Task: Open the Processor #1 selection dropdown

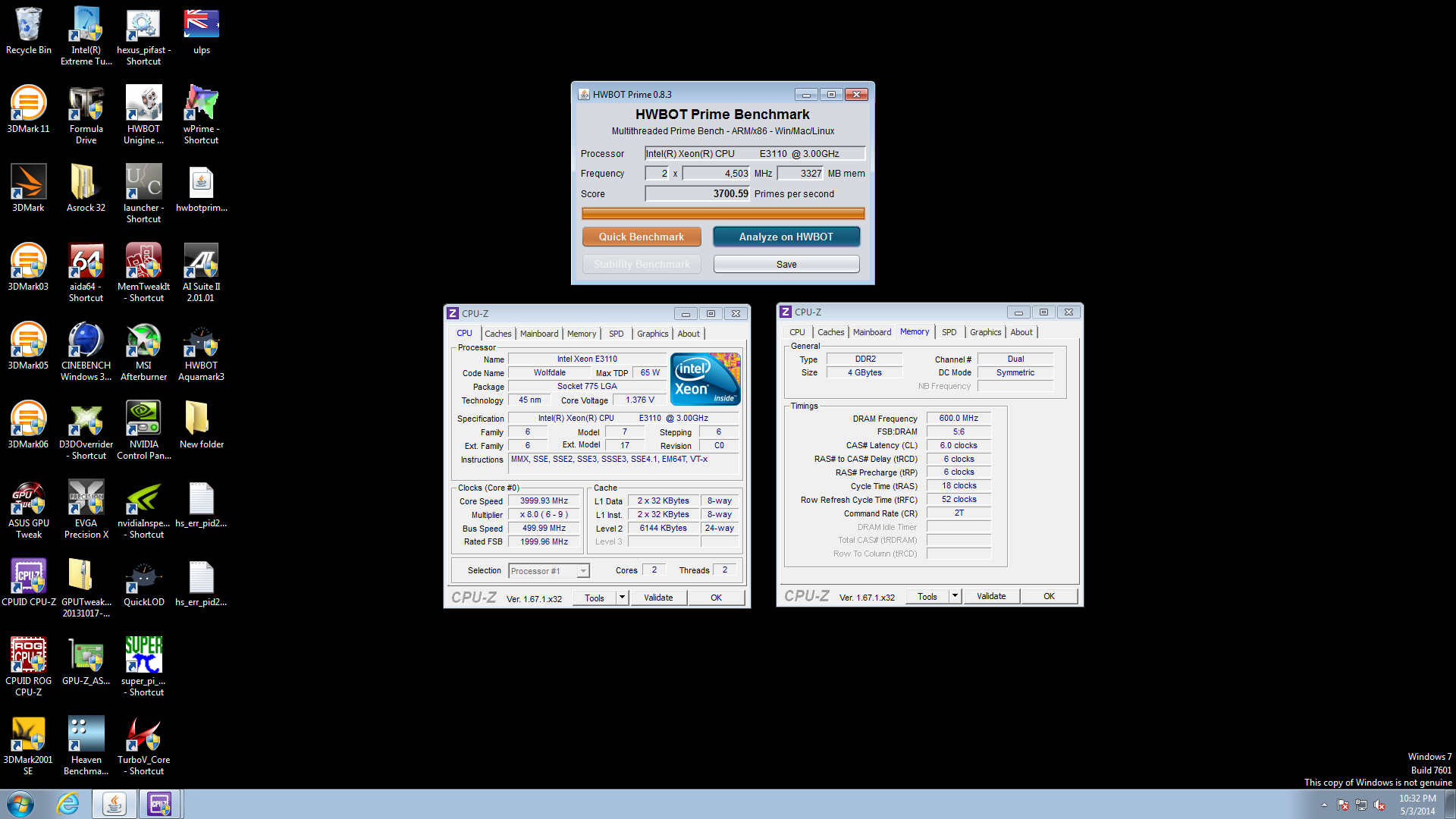Action: [549, 571]
